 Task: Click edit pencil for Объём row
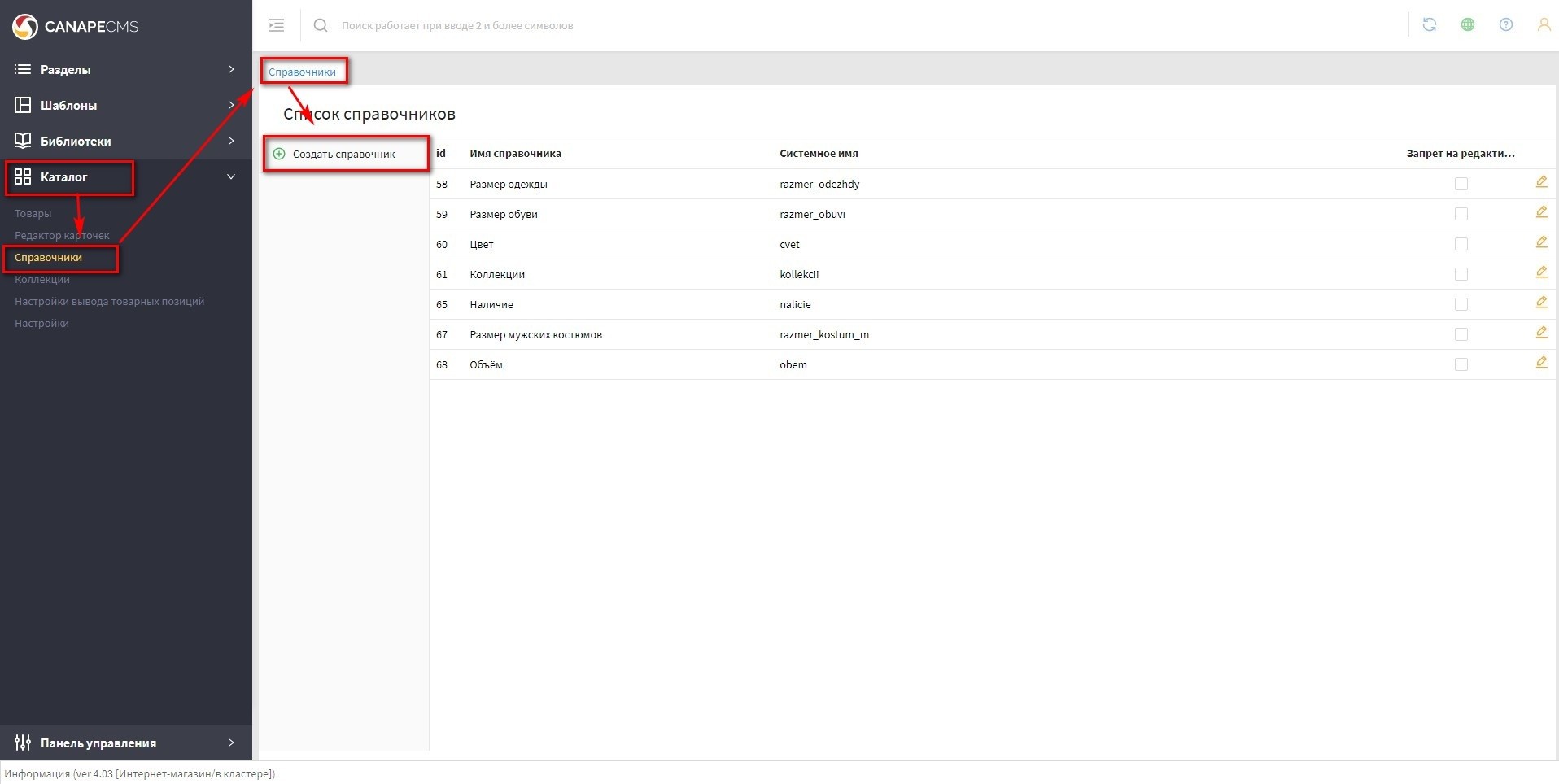point(1541,363)
